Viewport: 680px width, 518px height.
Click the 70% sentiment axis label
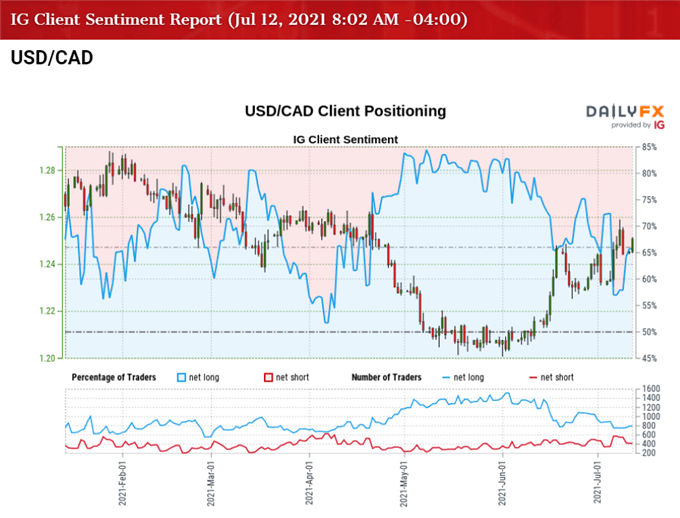click(x=649, y=226)
